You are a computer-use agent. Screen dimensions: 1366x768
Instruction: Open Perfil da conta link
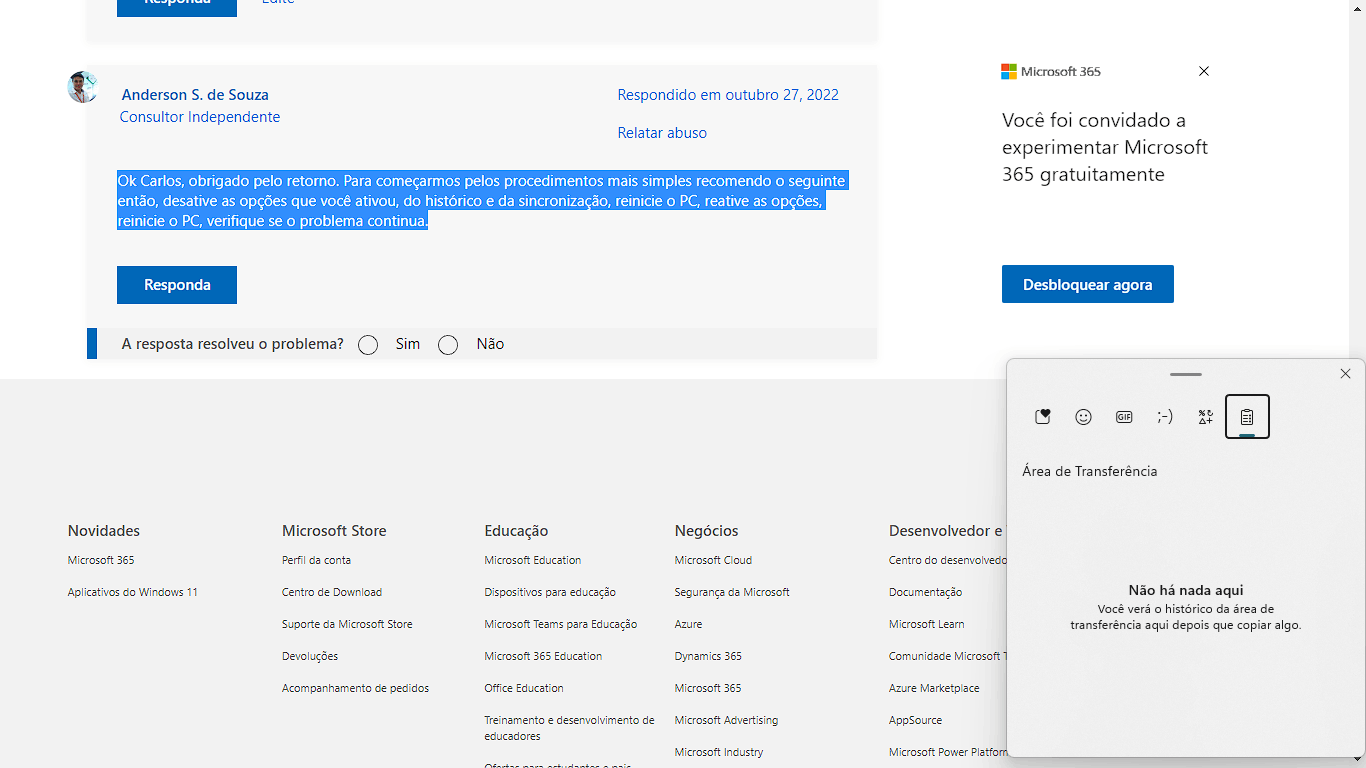click(316, 560)
